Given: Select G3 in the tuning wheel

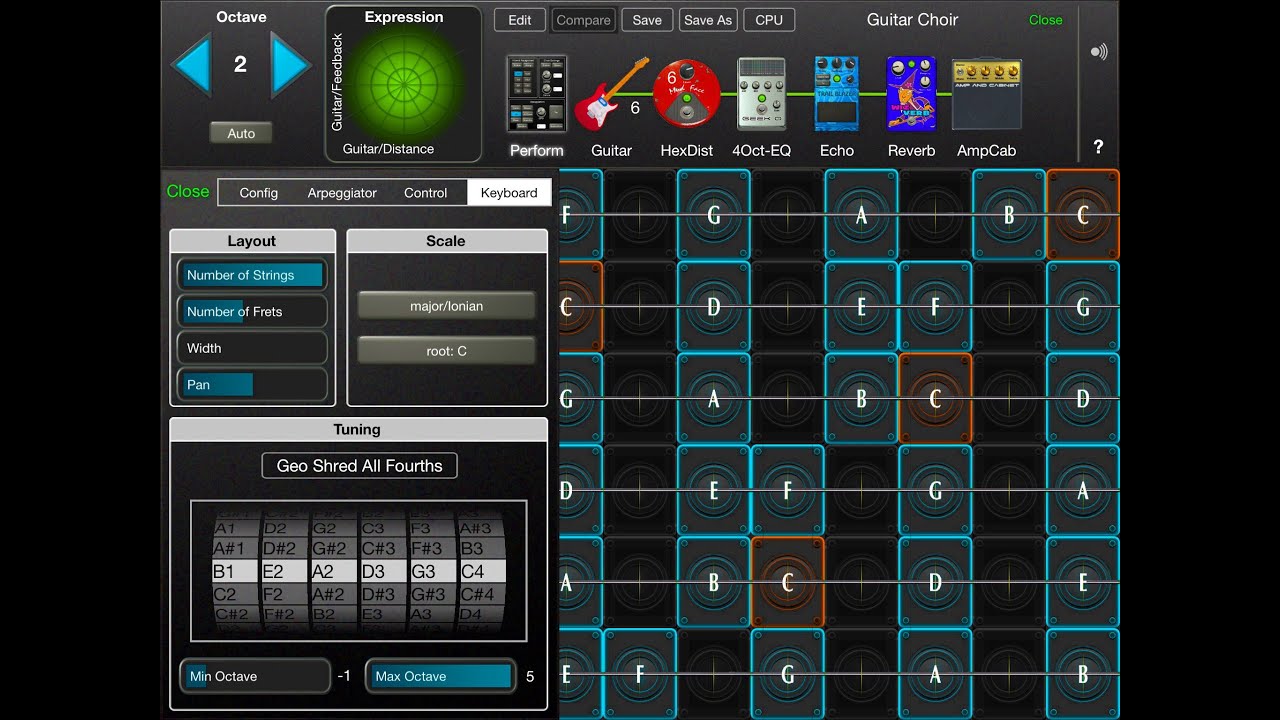Looking at the screenshot, I should 432,572.
